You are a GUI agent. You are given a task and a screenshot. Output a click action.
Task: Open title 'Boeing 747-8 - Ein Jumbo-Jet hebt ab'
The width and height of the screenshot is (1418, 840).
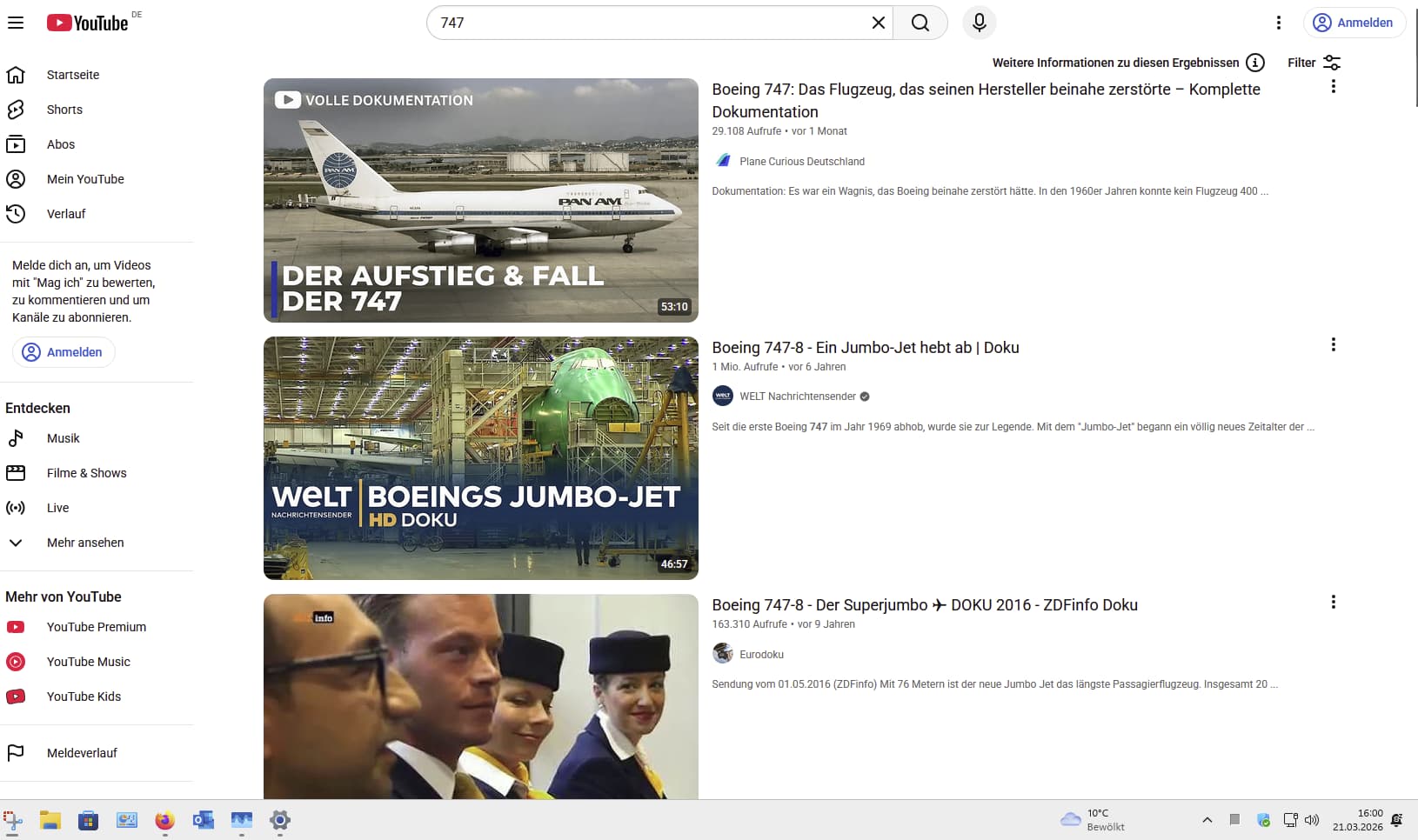(x=866, y=348)
